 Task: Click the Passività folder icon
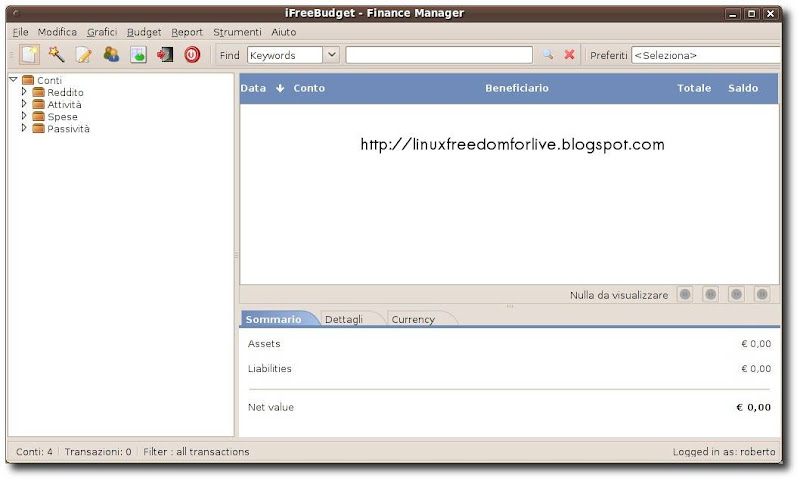click(38, 129)
